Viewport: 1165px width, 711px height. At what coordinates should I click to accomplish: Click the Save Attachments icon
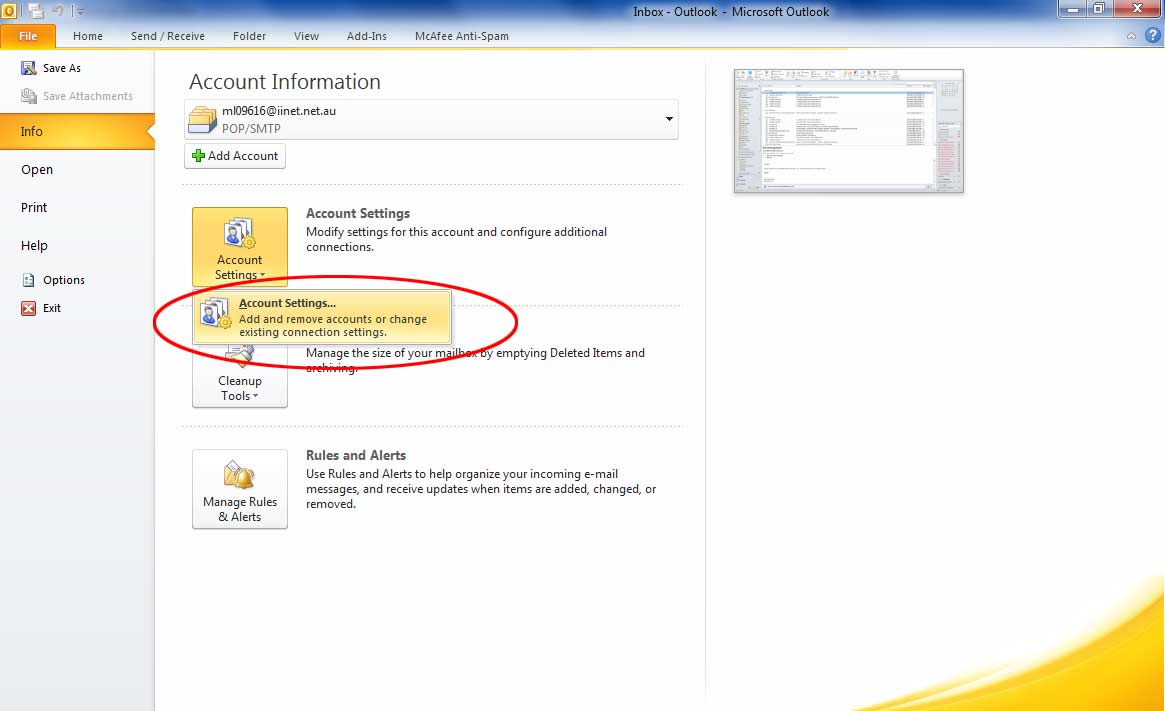[x=29, y=96]
